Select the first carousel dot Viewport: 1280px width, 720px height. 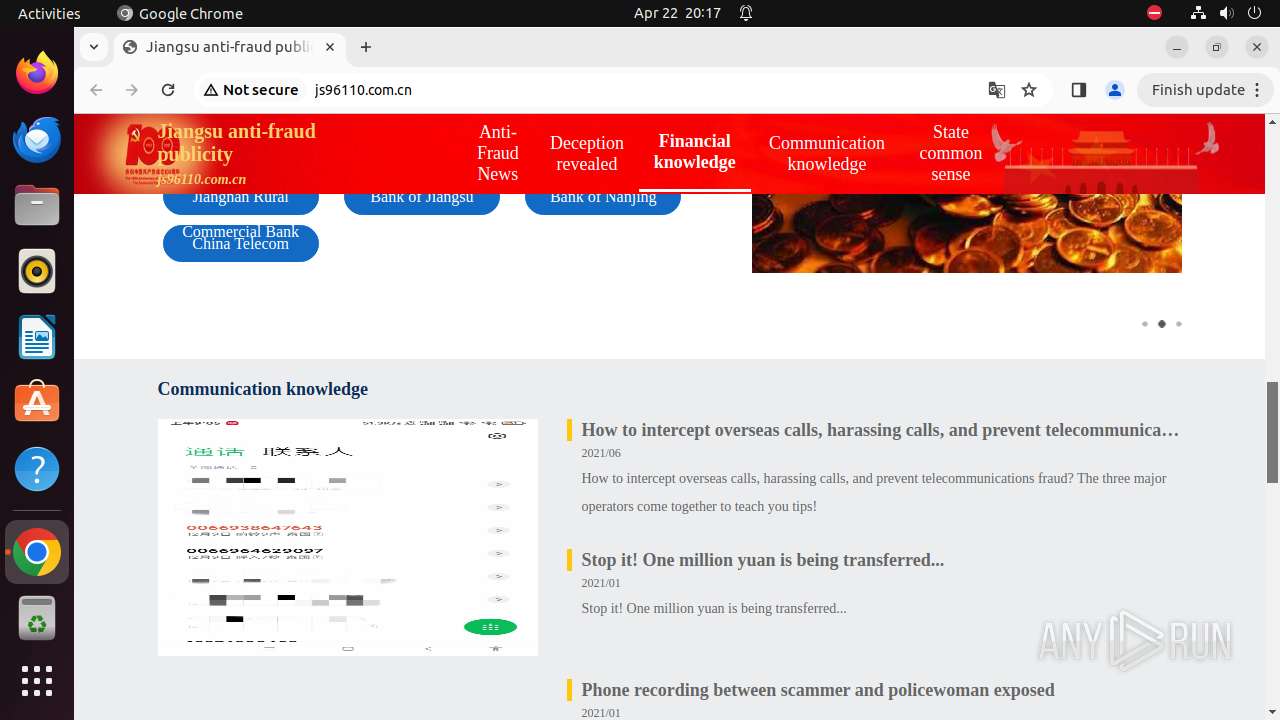coord(1145,324)
